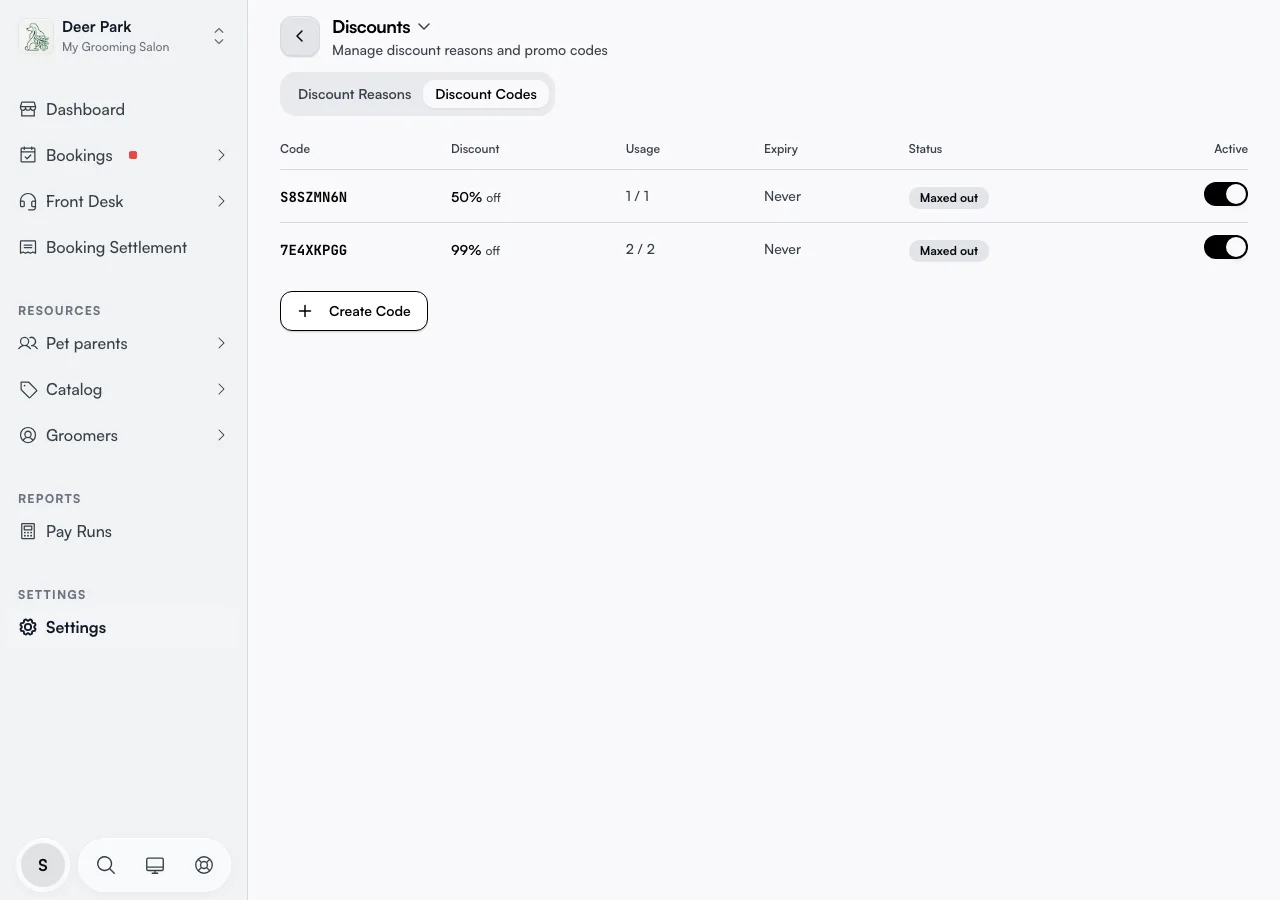Click the Code column header
Image resolution: width=1280 pixels, height=900 pixels.
[295, 149]
